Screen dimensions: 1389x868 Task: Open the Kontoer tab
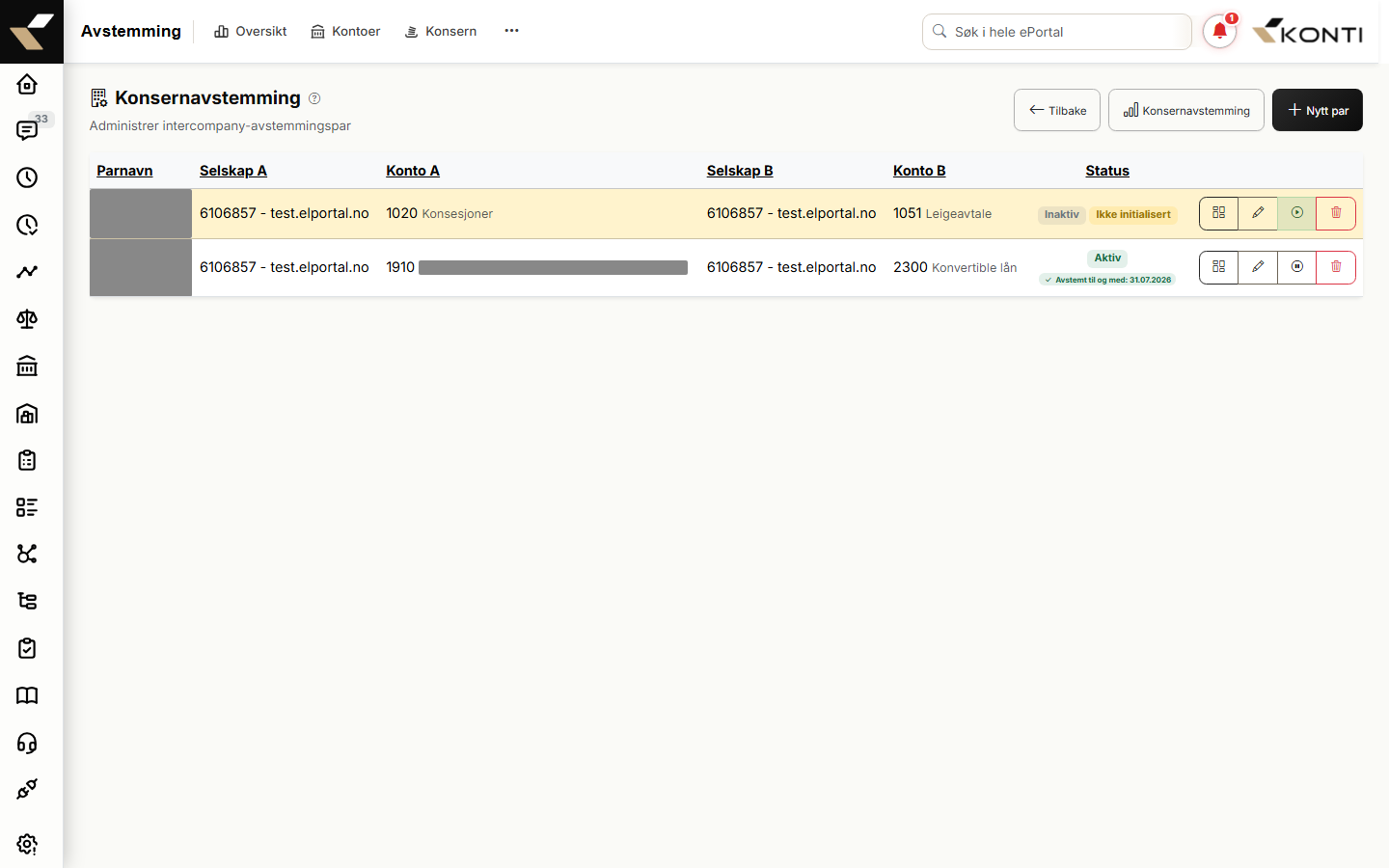pyautogui.click(x=345, y=32)
